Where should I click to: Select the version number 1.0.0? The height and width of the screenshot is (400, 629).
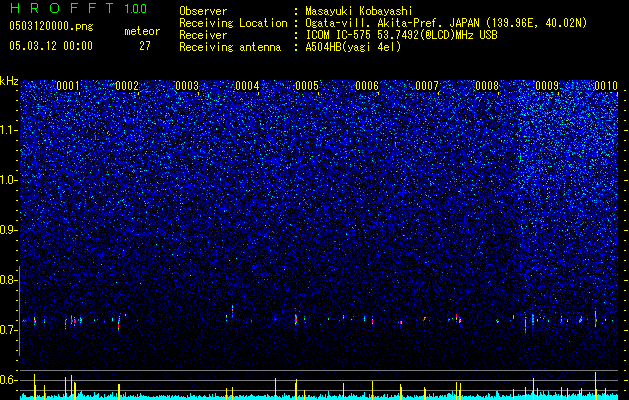[x=136, y=9]
